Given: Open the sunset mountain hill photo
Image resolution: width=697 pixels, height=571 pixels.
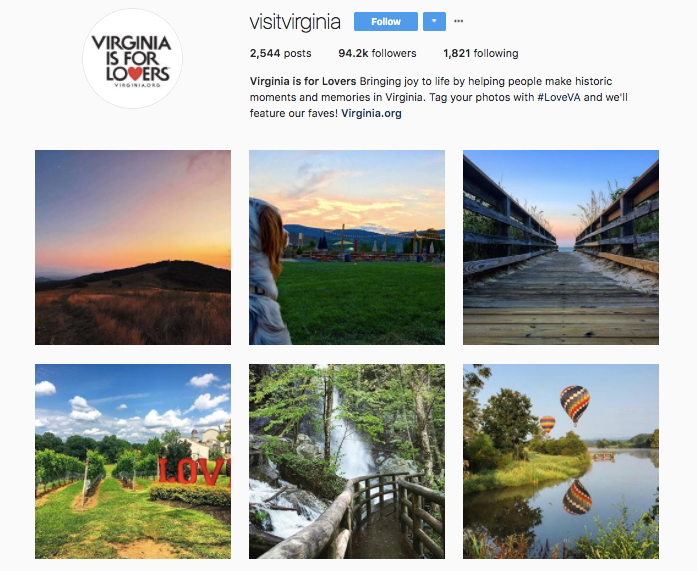Looking at the screenshot, I should pos(133,248).
